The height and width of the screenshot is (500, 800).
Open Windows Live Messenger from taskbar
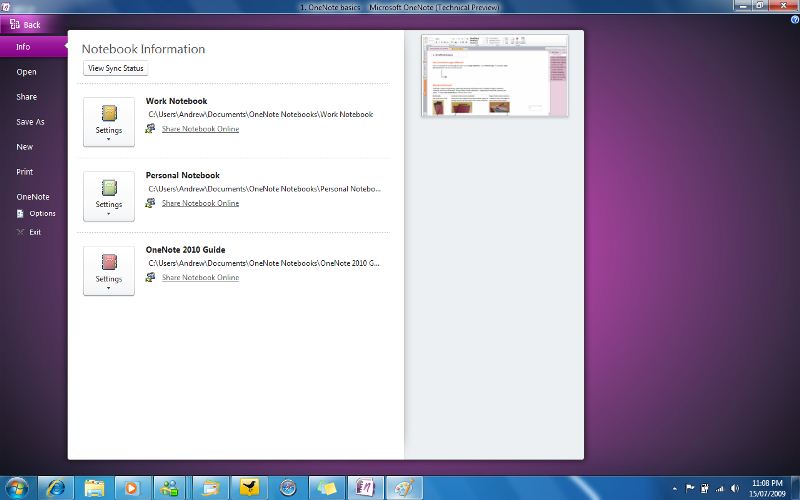click(x=169, y=488)
